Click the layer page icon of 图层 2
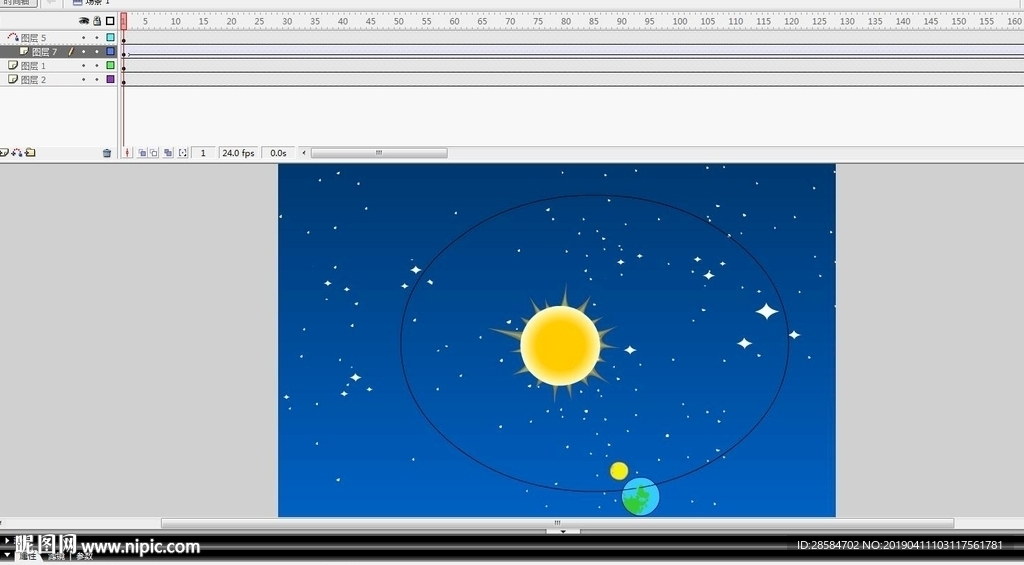 pos(12,79)
